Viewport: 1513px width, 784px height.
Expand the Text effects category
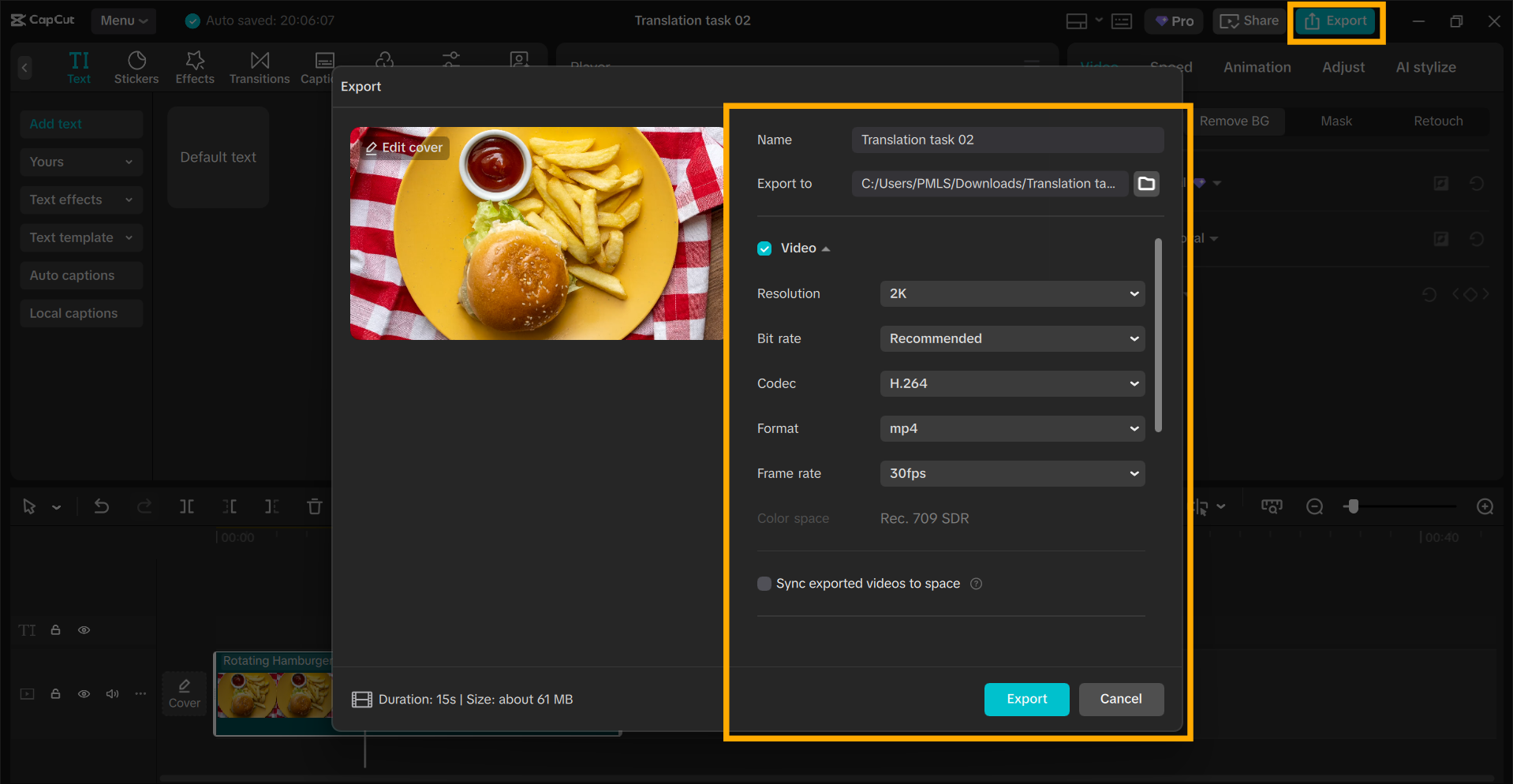81,200
